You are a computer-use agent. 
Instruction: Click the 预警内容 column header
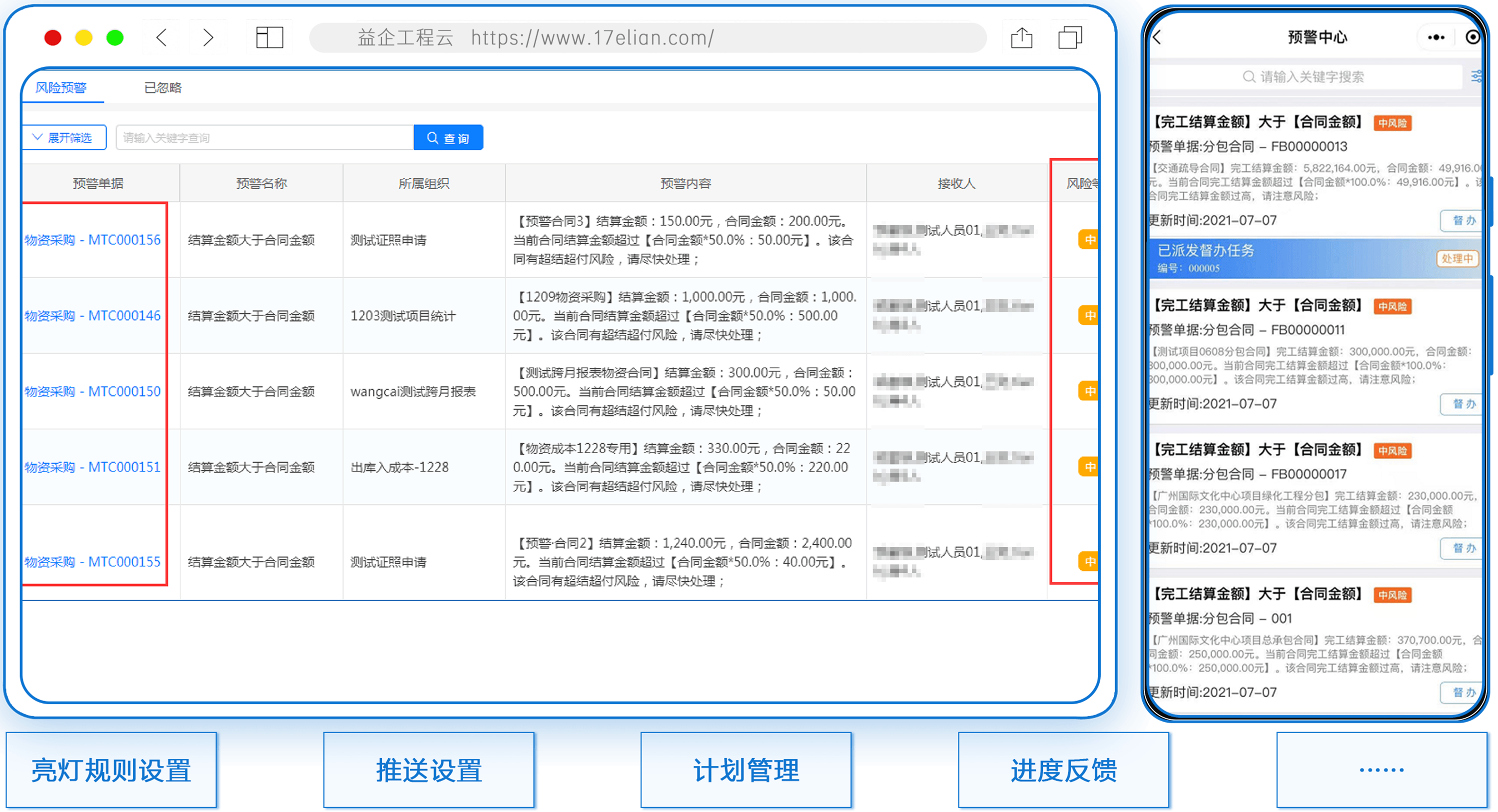[x=686, y=184]
